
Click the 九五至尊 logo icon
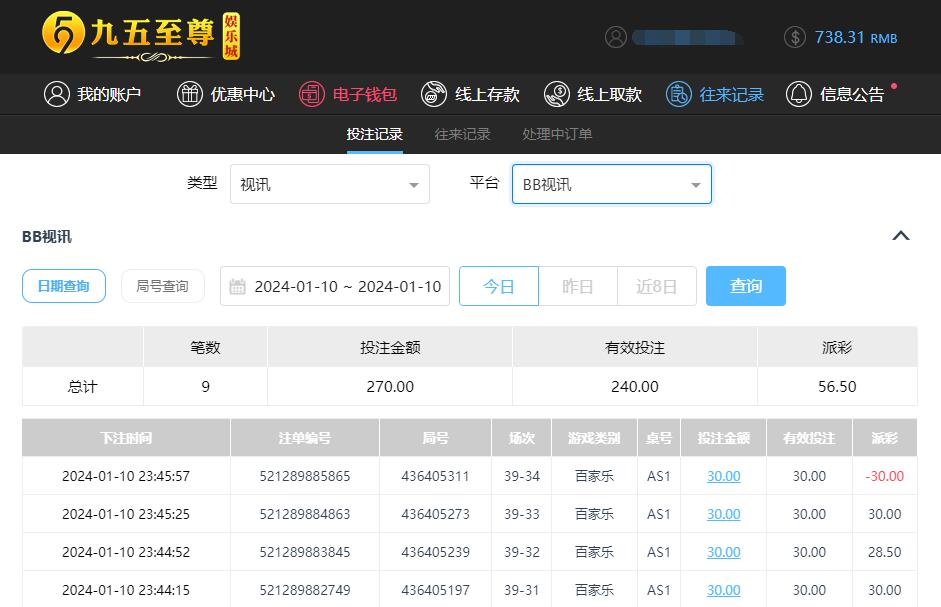tap(63, 36)
